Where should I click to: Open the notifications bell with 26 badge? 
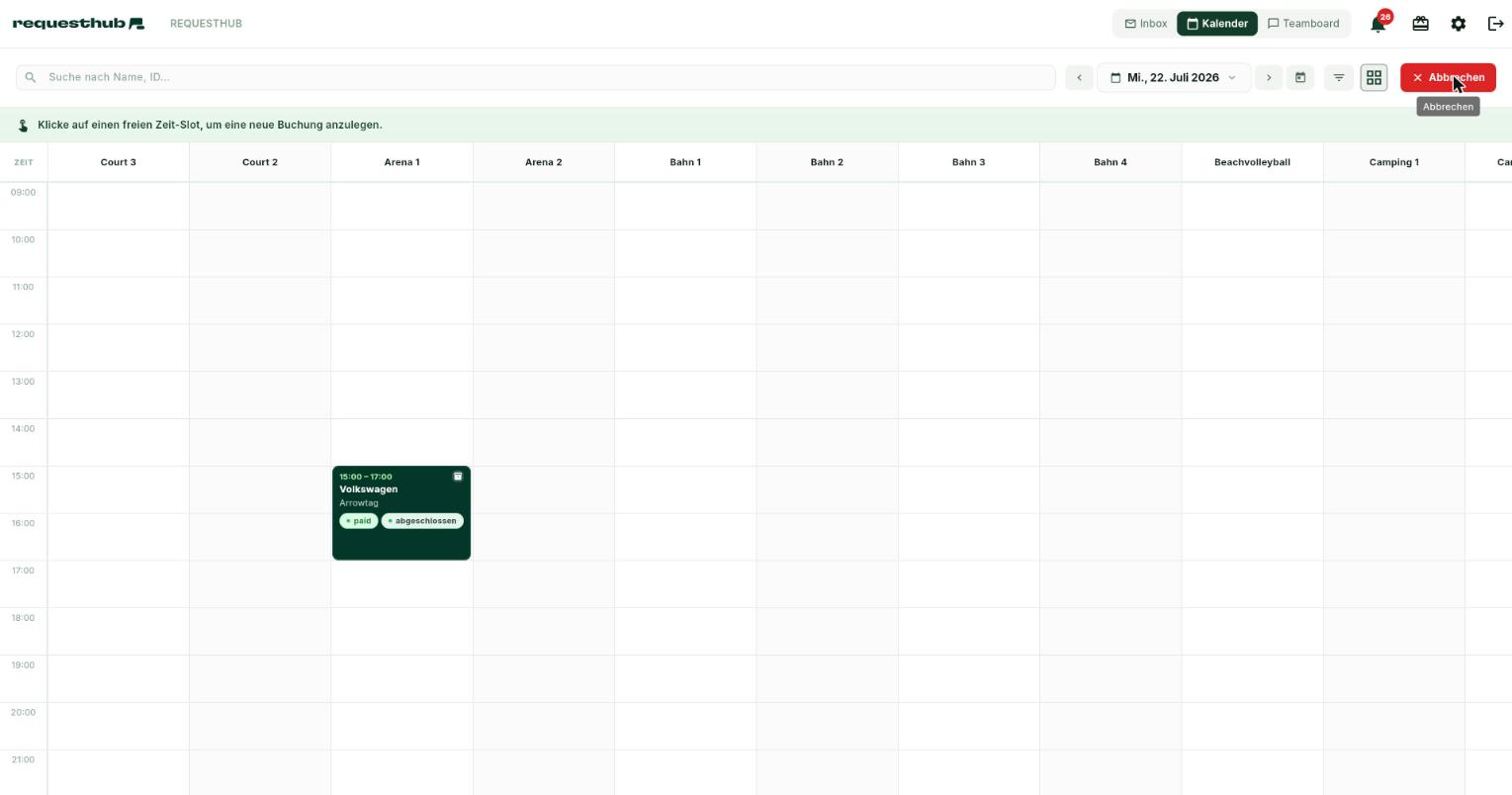(x=1379, y=24)
